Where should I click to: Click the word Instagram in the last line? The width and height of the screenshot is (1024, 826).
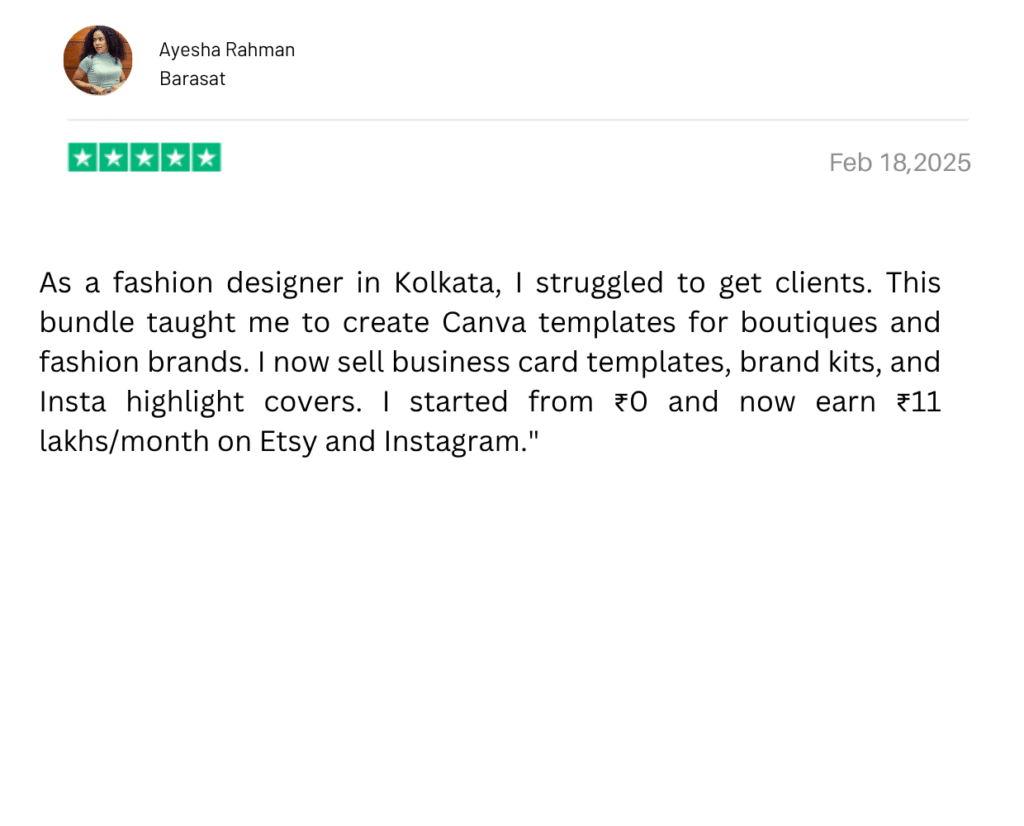(x=455, y=442)
